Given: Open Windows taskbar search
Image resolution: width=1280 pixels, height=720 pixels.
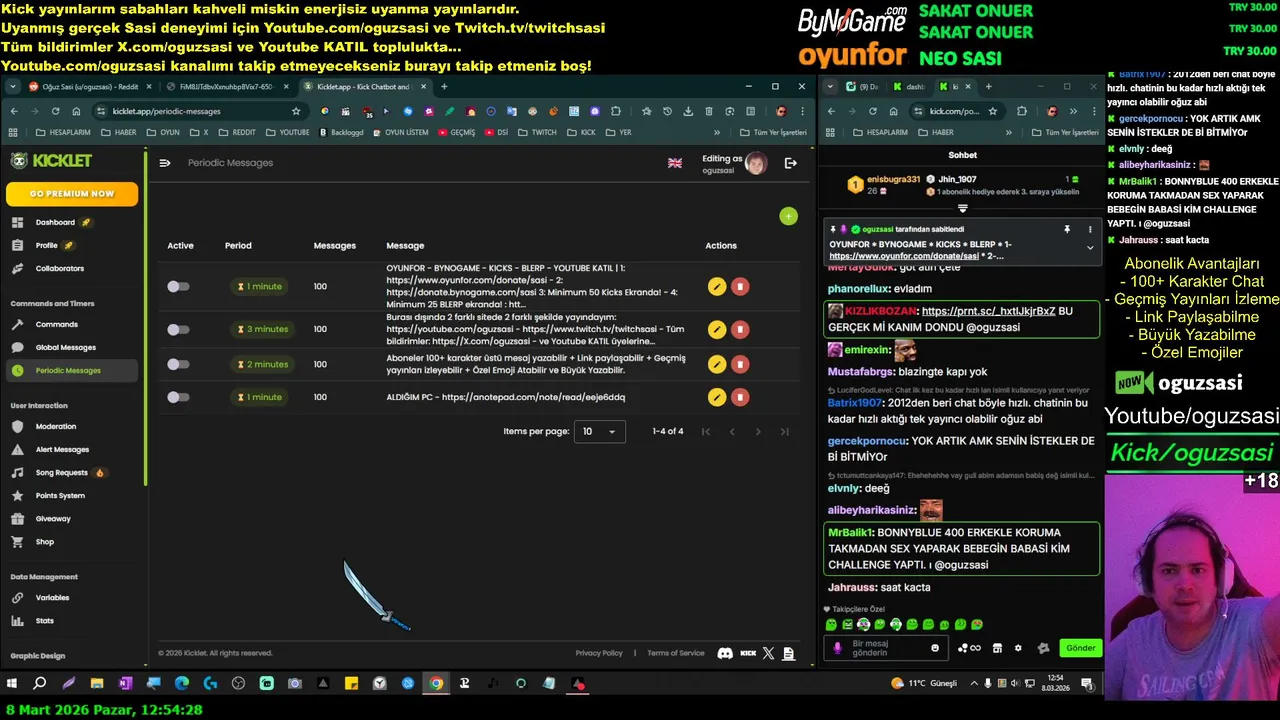Looking at the screenshot, I should pos(40,684).
